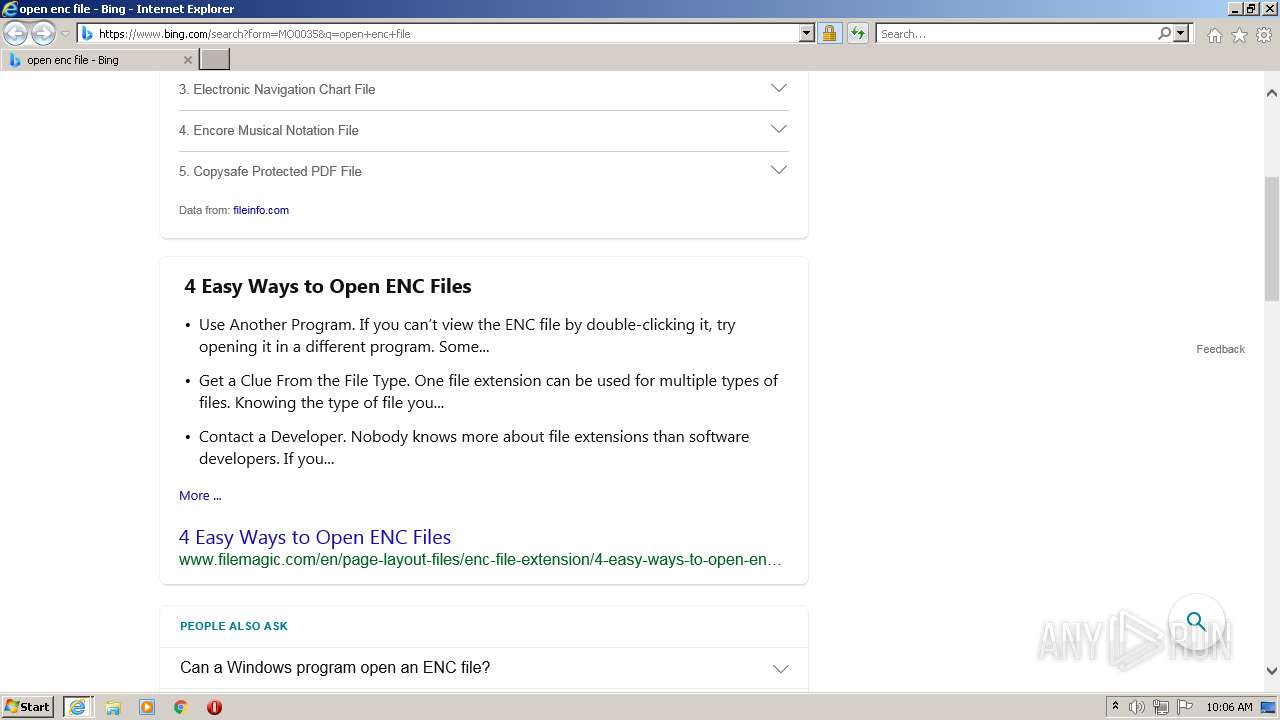Click the floating search magnifier button
This screenshot has height=720, width=1280.
coord(1197,622)
